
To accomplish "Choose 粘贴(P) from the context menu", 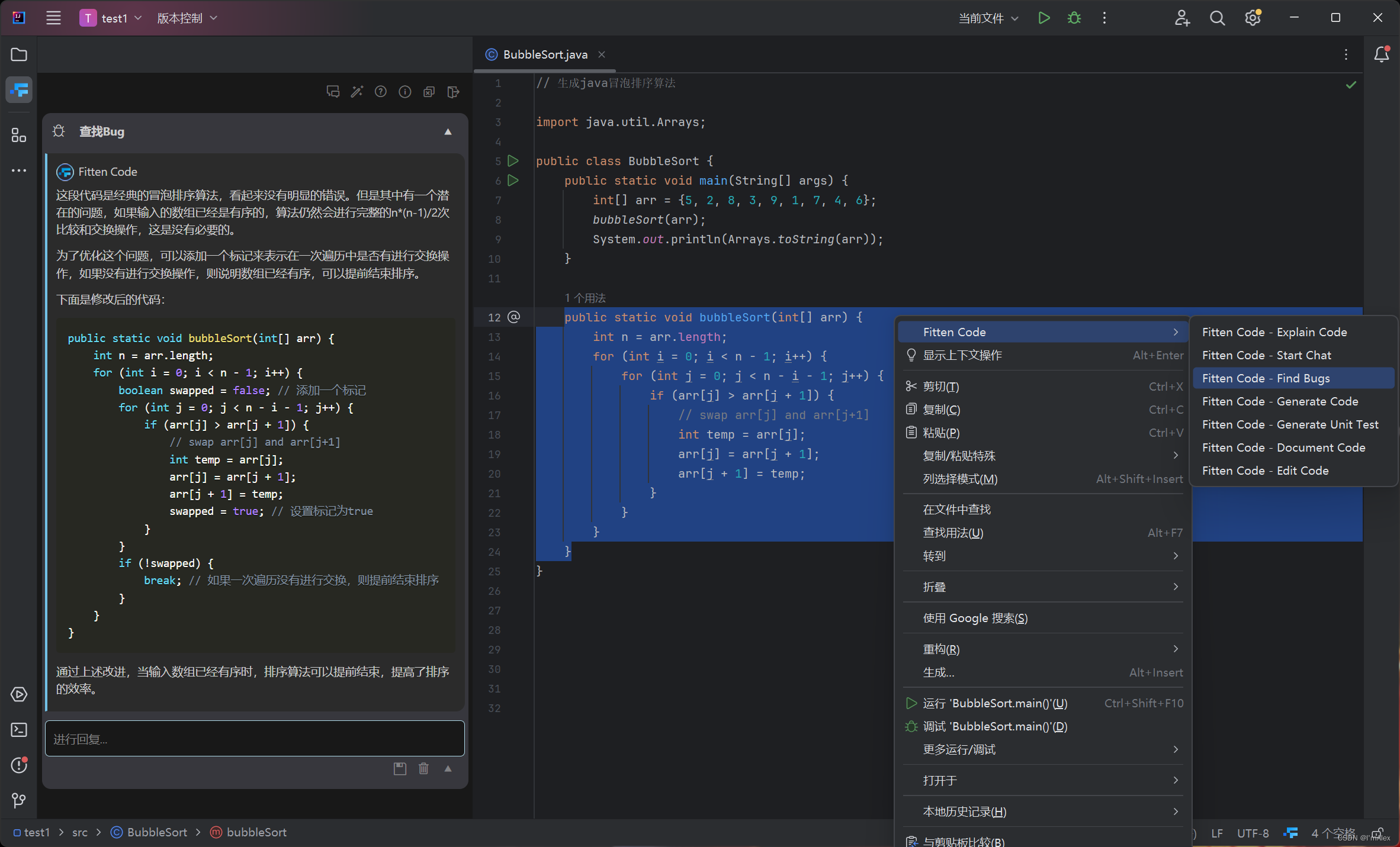I will 942,432.
